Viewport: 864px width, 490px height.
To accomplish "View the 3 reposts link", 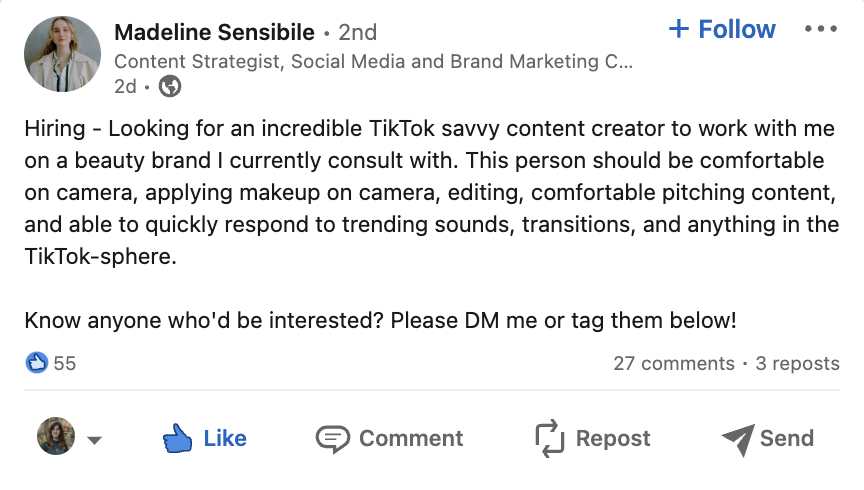I will tap(797, 363).
